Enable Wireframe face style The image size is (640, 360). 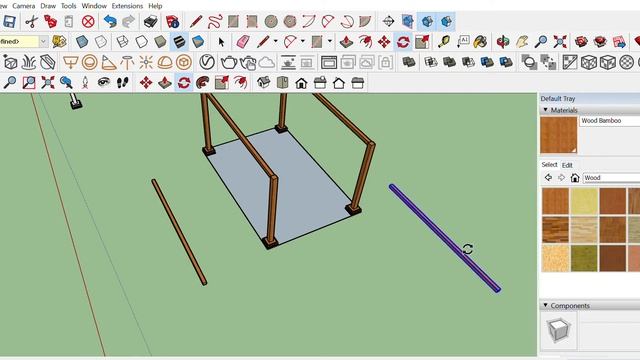pos(122,42)
